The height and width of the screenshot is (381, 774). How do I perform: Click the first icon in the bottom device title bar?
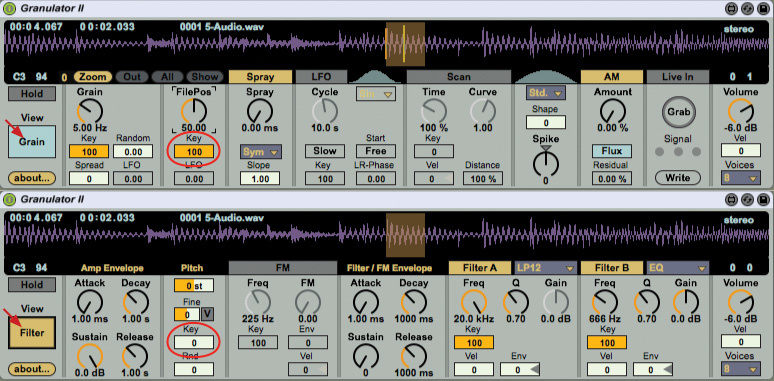[731, 199]
